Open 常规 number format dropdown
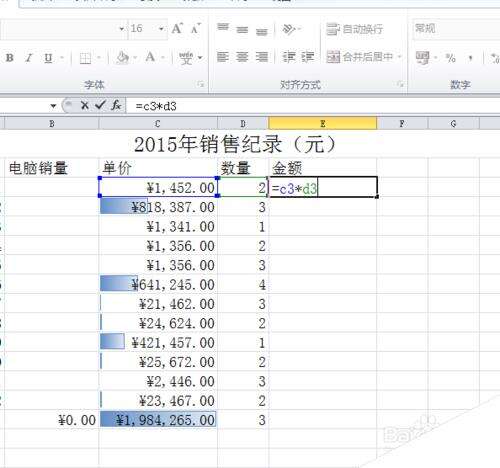Screen dimensions: 500x468 (x=456, y=29)
